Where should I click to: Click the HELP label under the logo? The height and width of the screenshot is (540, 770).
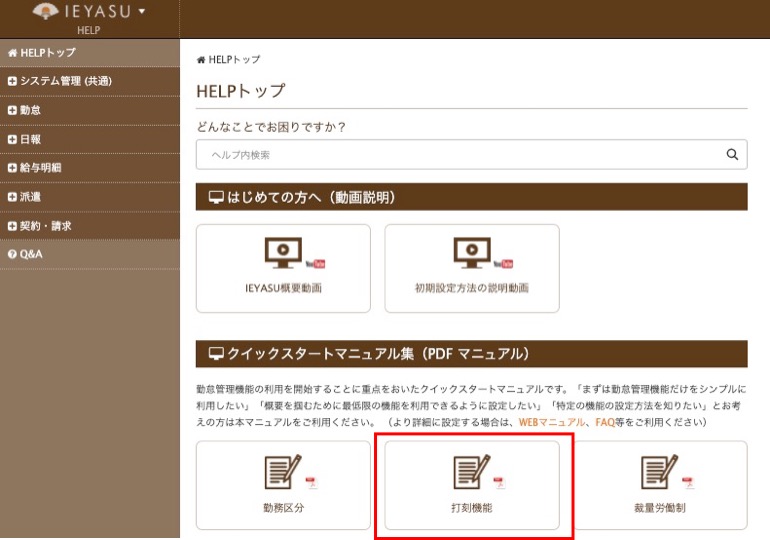[88, 30]
